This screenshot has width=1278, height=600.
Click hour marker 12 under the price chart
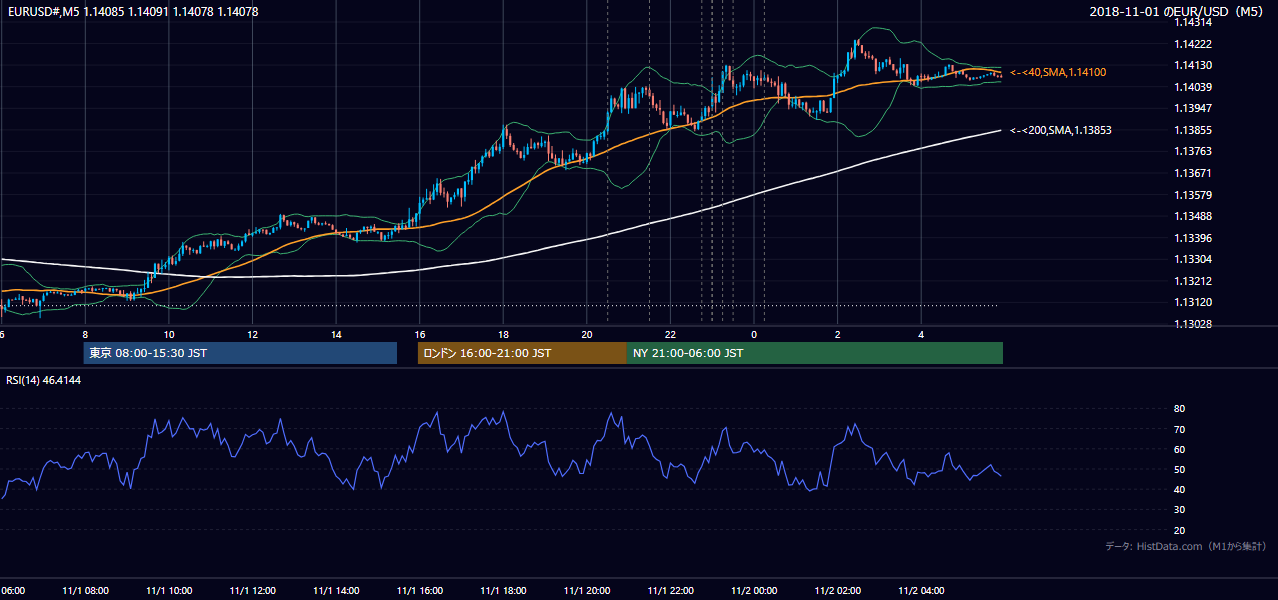(252, 334)
